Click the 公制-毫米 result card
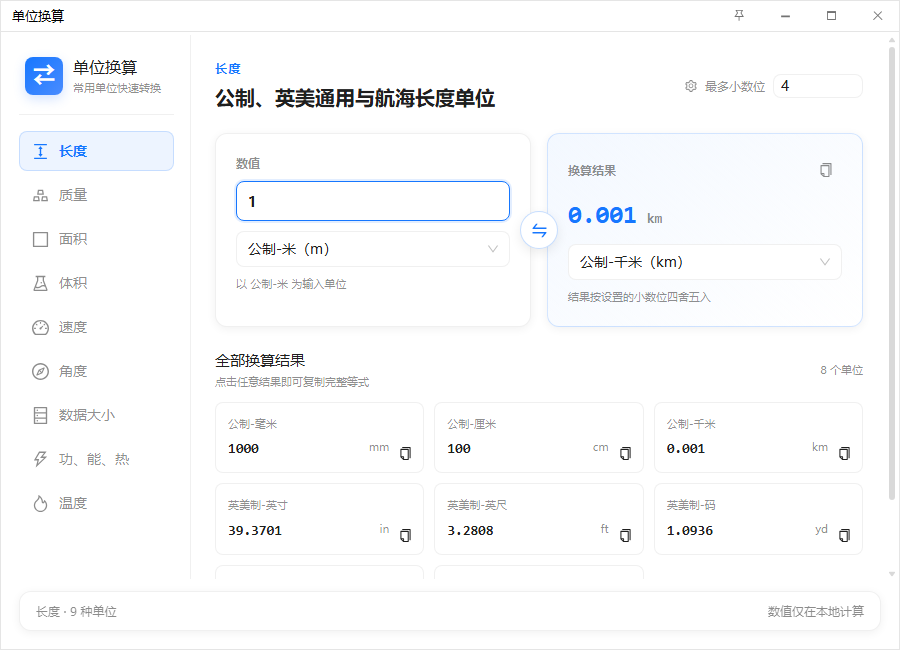The image size is (900, 650). [x=319, y=438]
